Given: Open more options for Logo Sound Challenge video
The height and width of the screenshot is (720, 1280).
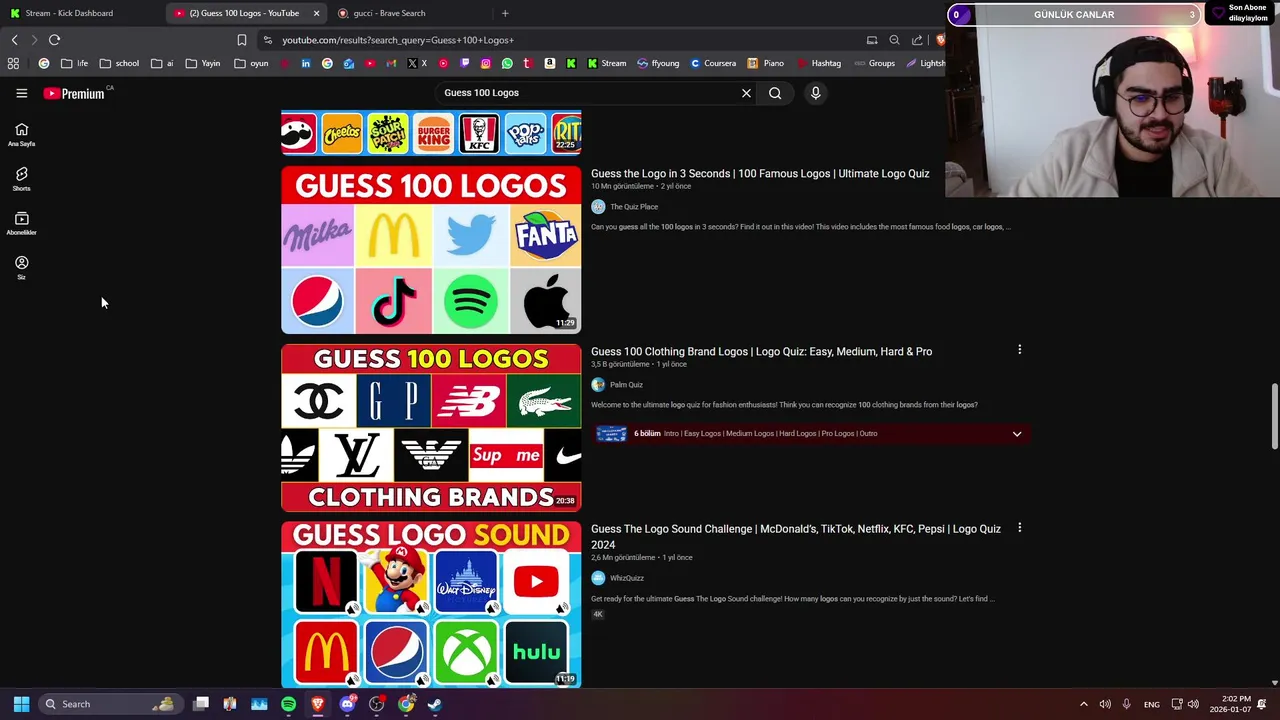Looking at the screenshot, I should (x=1019, y=528).
